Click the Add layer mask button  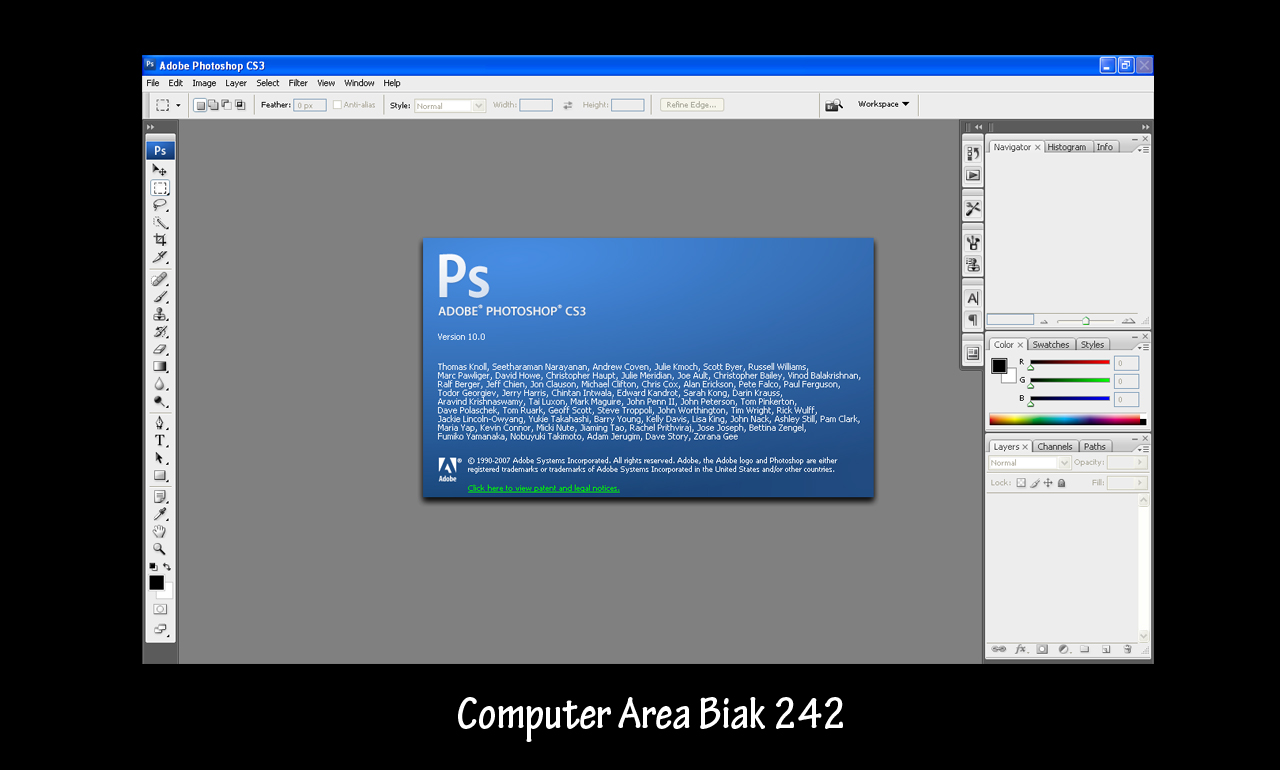[x=1042, y=649]
